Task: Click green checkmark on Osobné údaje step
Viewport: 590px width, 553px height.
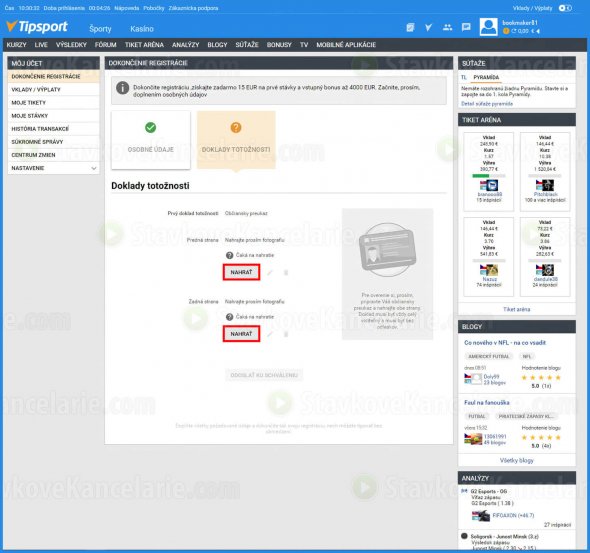Action: (x=151, y=128)
